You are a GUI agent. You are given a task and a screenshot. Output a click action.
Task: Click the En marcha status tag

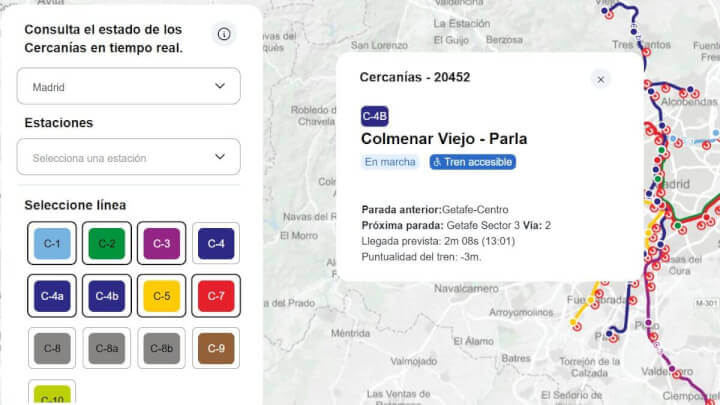390,162
